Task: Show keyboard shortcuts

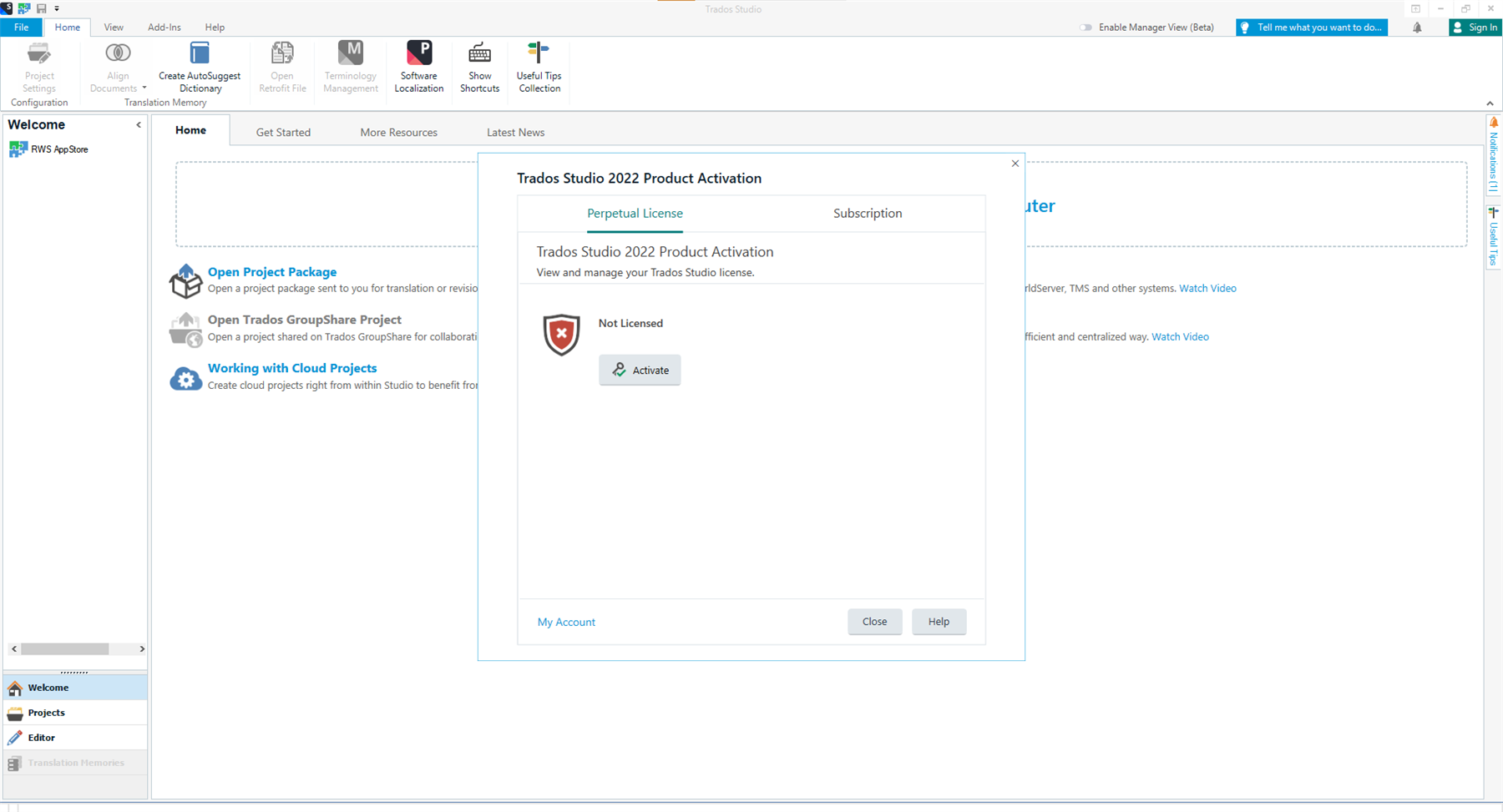Action: pos(479,68)
